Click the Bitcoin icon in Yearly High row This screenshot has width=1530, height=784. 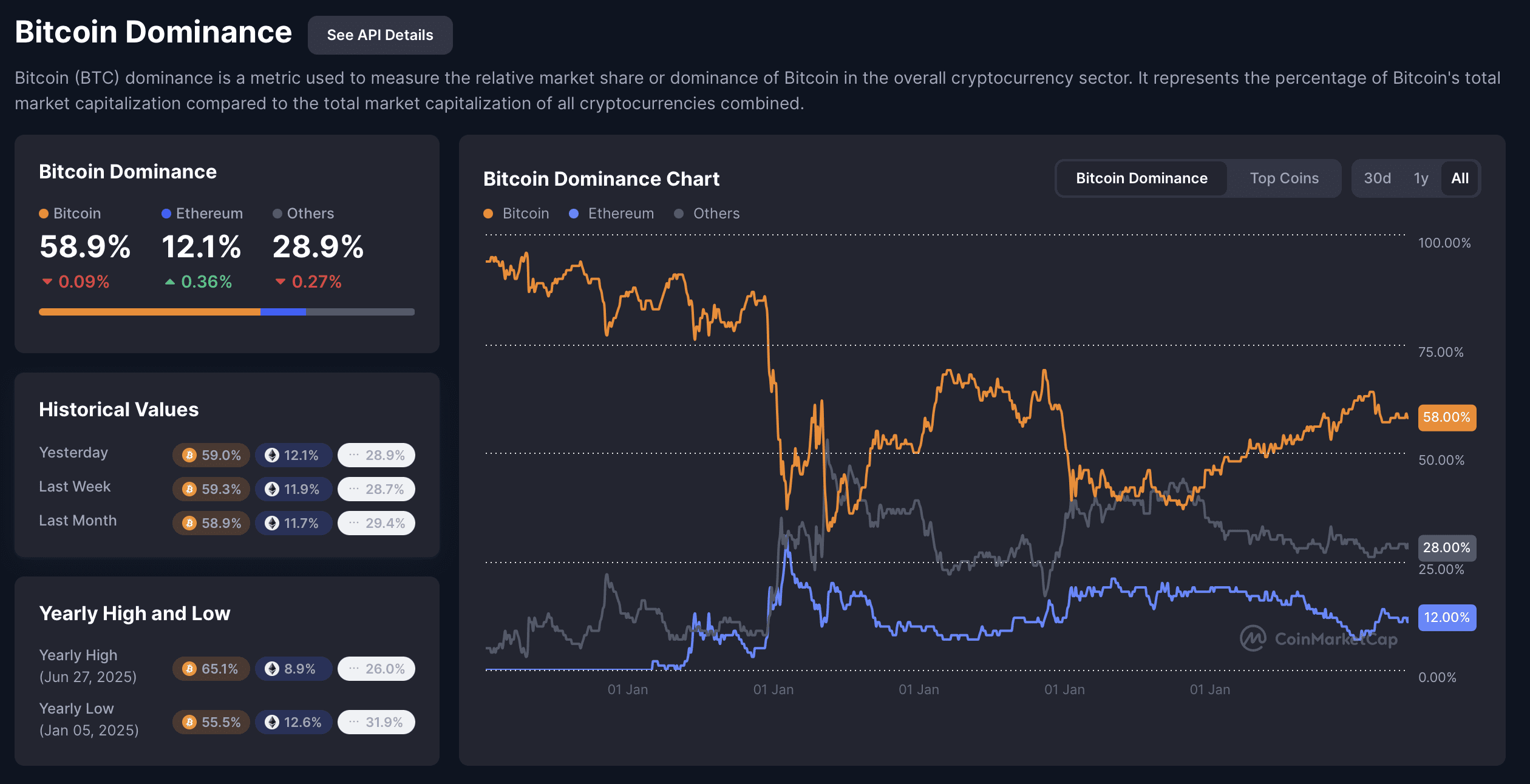click(189, 669)
